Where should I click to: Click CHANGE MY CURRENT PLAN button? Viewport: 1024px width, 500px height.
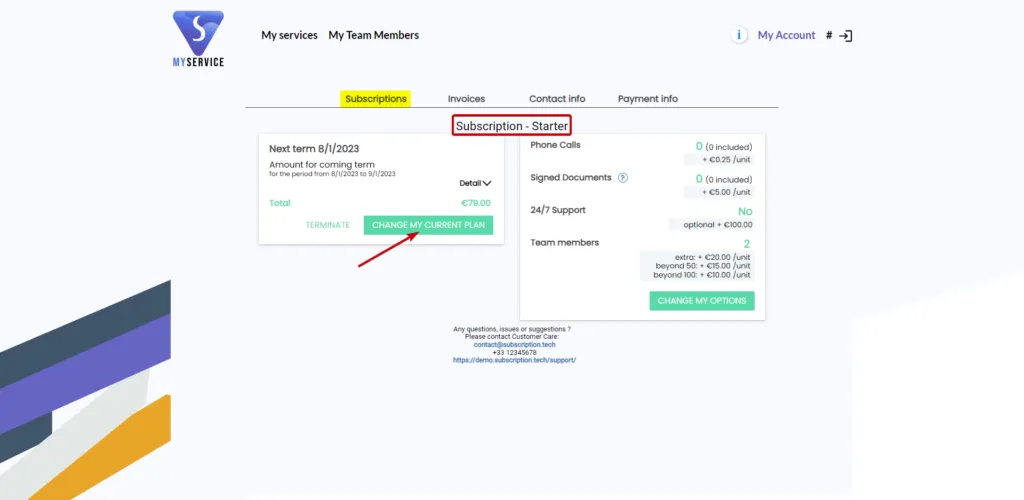(x=428, y=225)
